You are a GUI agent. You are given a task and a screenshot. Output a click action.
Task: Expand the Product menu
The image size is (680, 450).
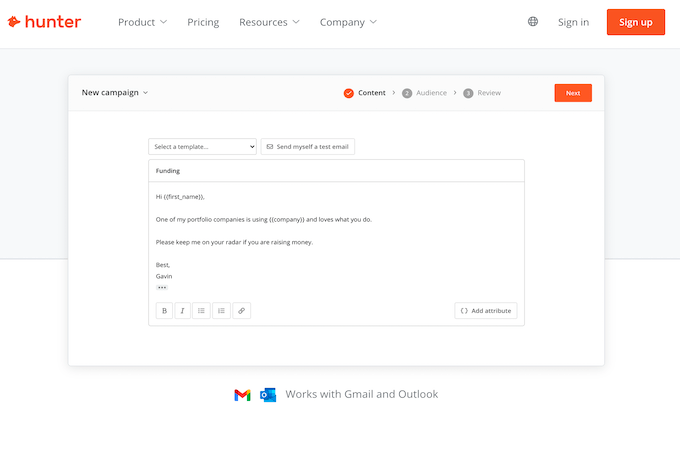coord(142,22)
